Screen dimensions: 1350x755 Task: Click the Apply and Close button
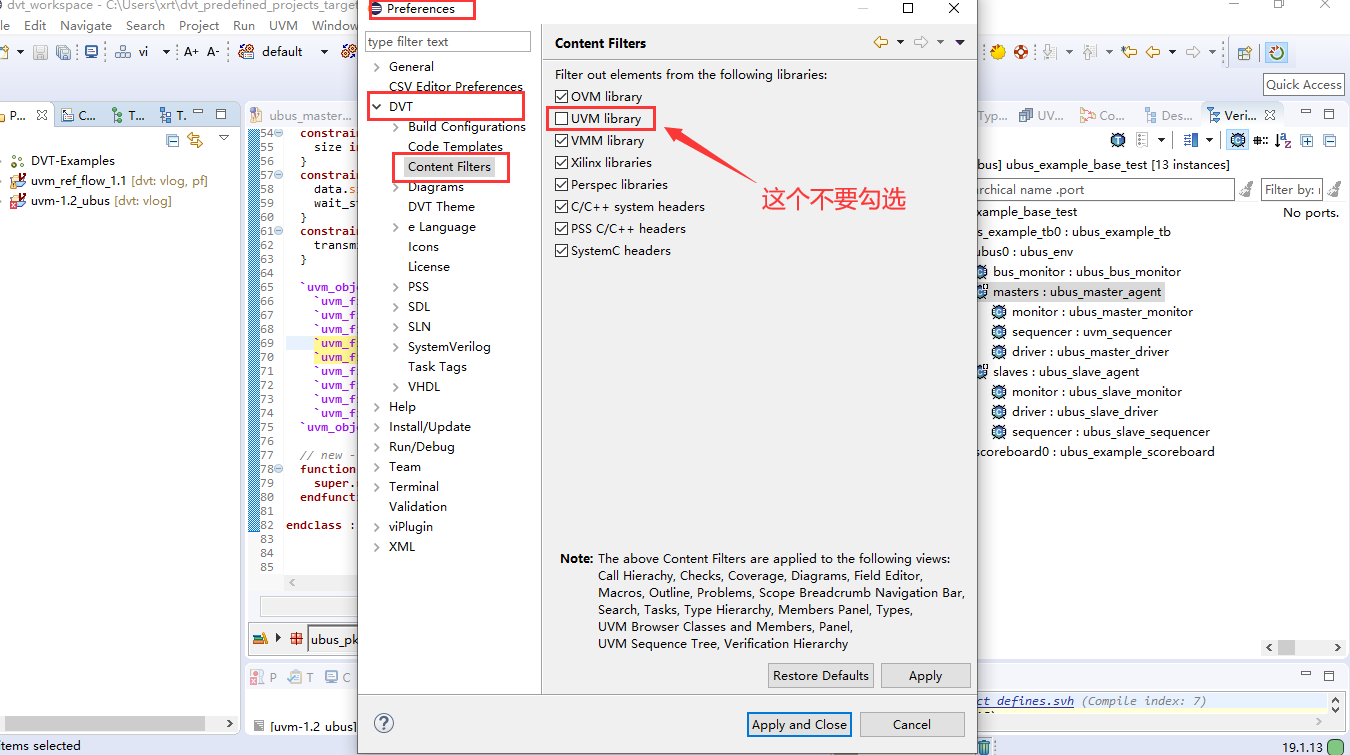point(799,724)
